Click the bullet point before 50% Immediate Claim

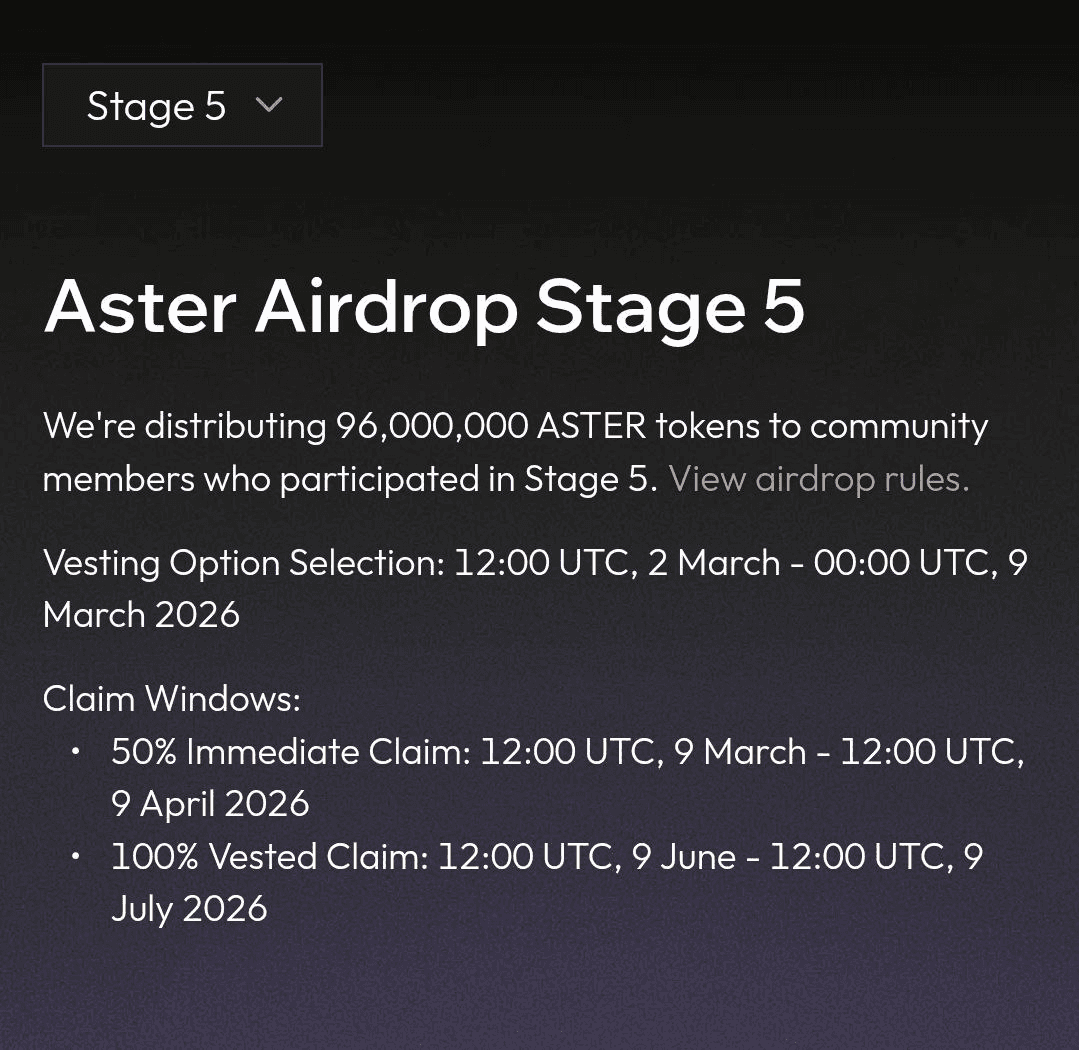(x=76, y=751)
